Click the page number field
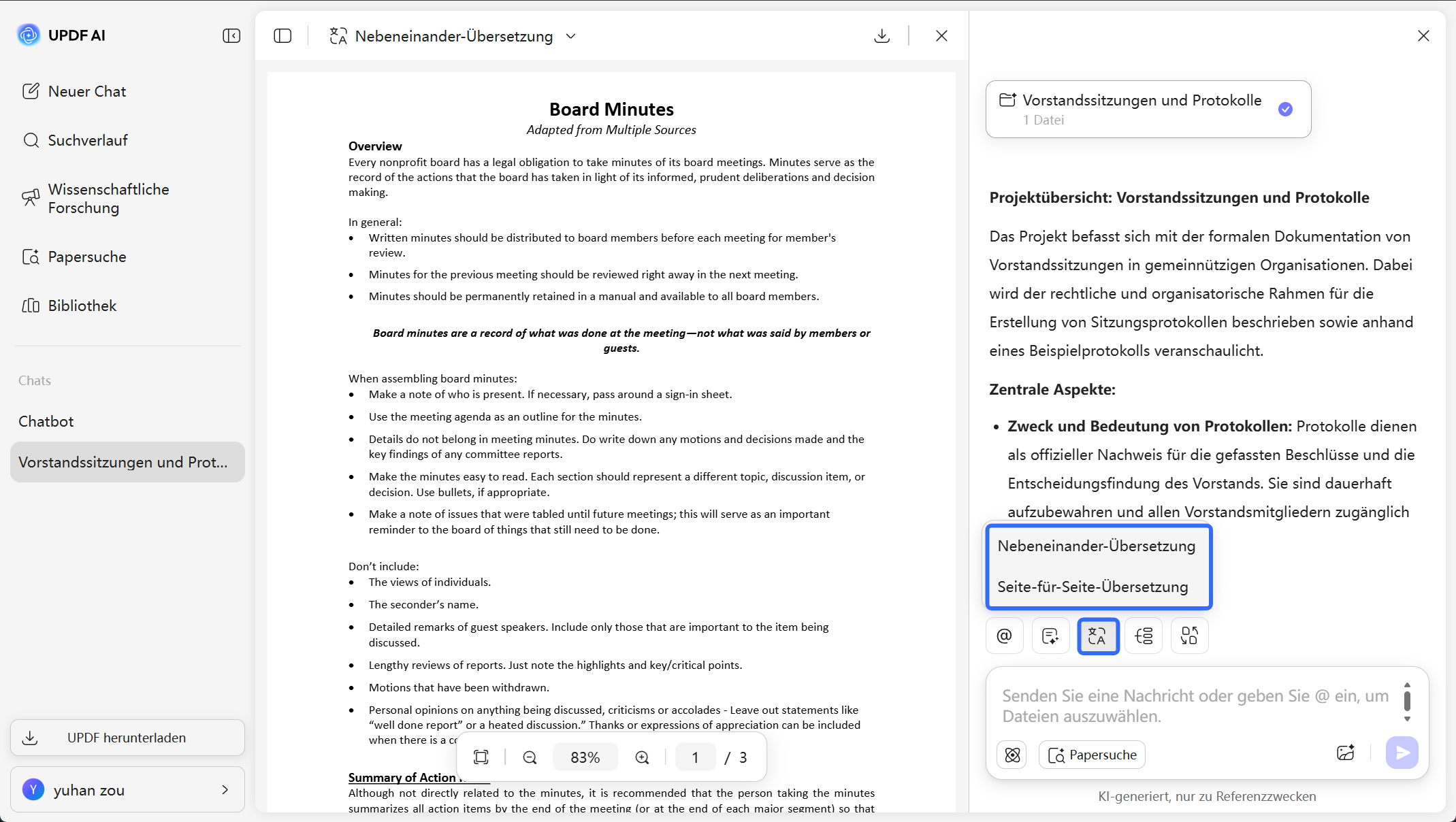The height and width of the screenshot is (822, 1456). [x=695, y=757]
